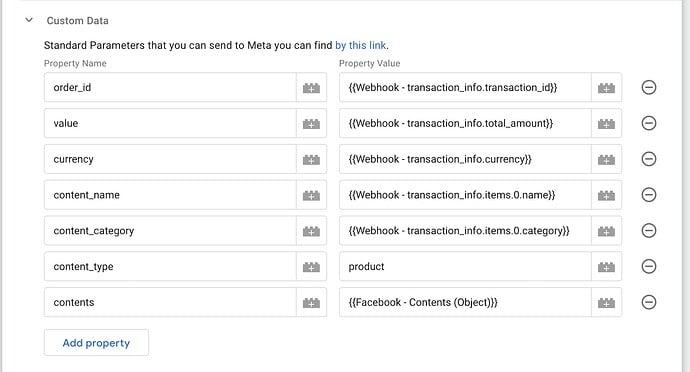
Task: Click variable picker icon beside contents name
Action: coord(311,302)
